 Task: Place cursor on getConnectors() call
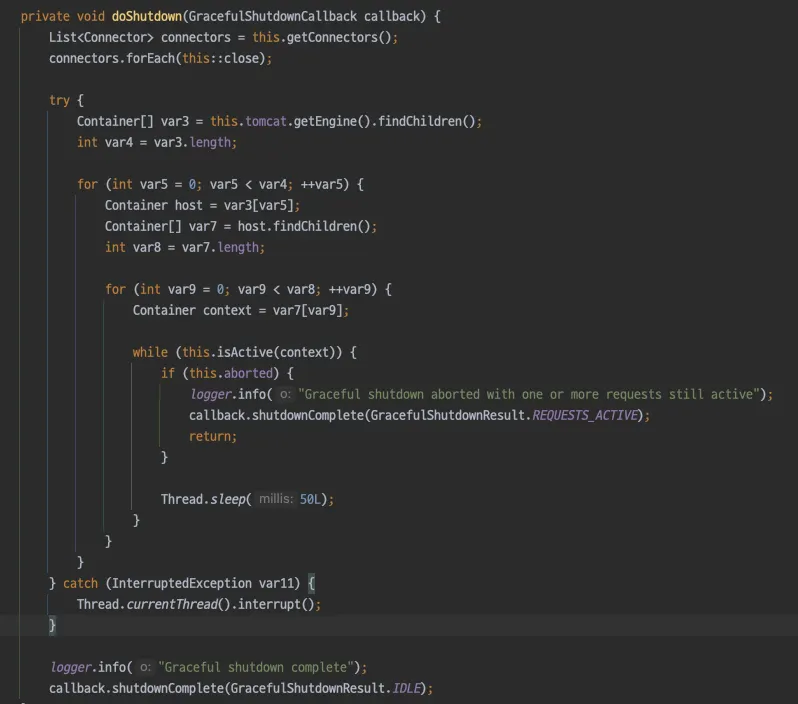pos(339,38)
